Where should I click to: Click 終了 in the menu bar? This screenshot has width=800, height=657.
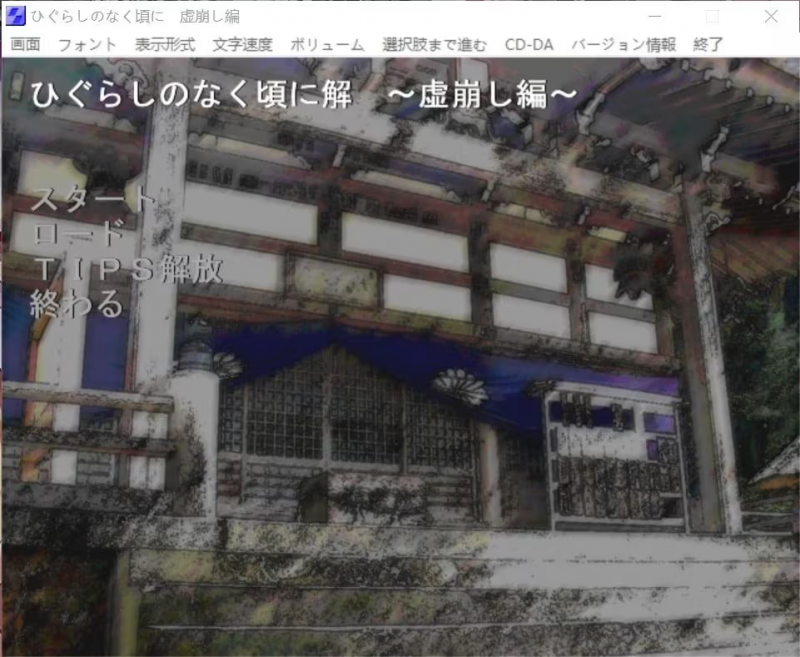coord(708,45)
